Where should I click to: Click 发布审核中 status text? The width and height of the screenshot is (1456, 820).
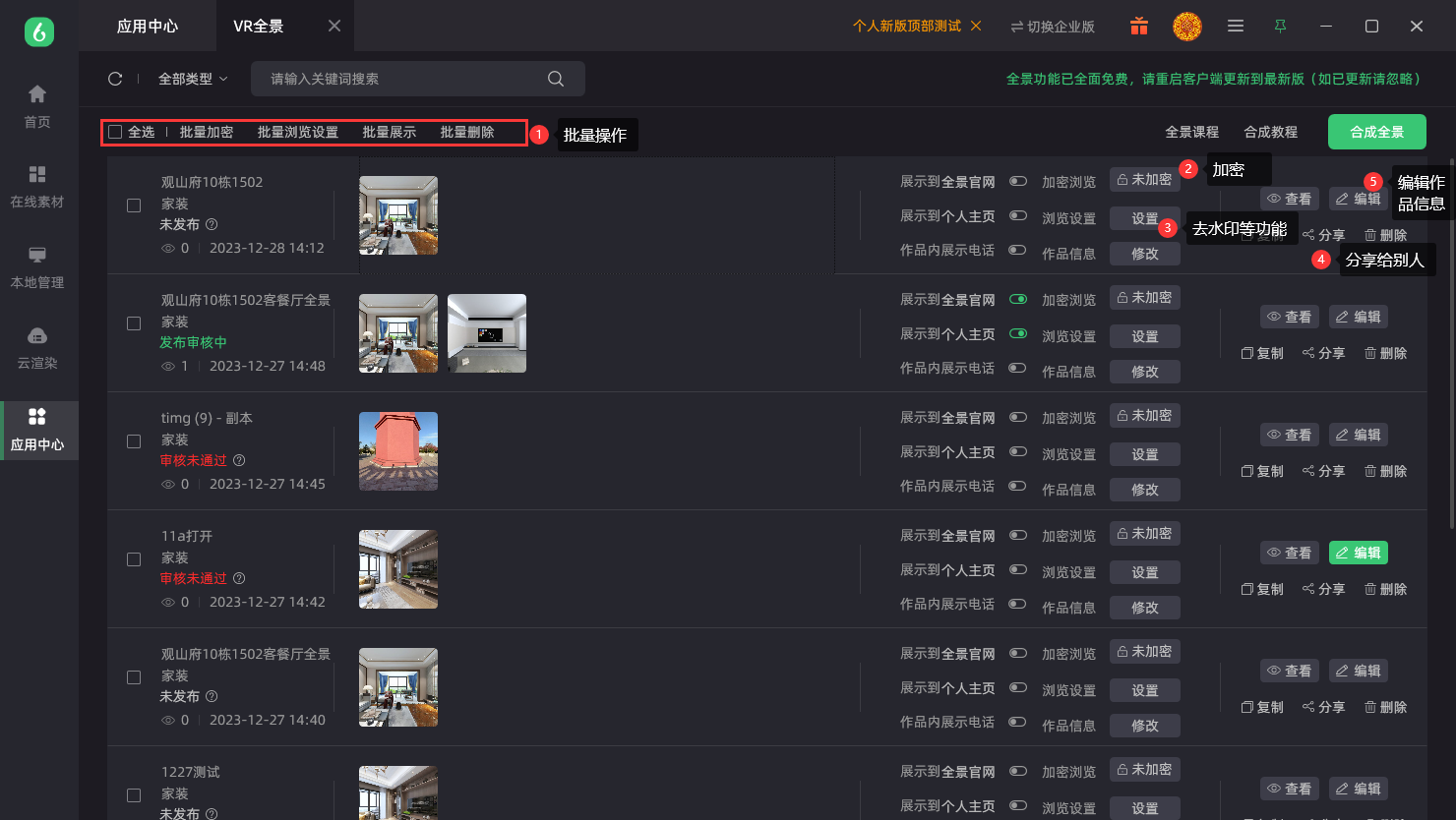tap(193, 342)
